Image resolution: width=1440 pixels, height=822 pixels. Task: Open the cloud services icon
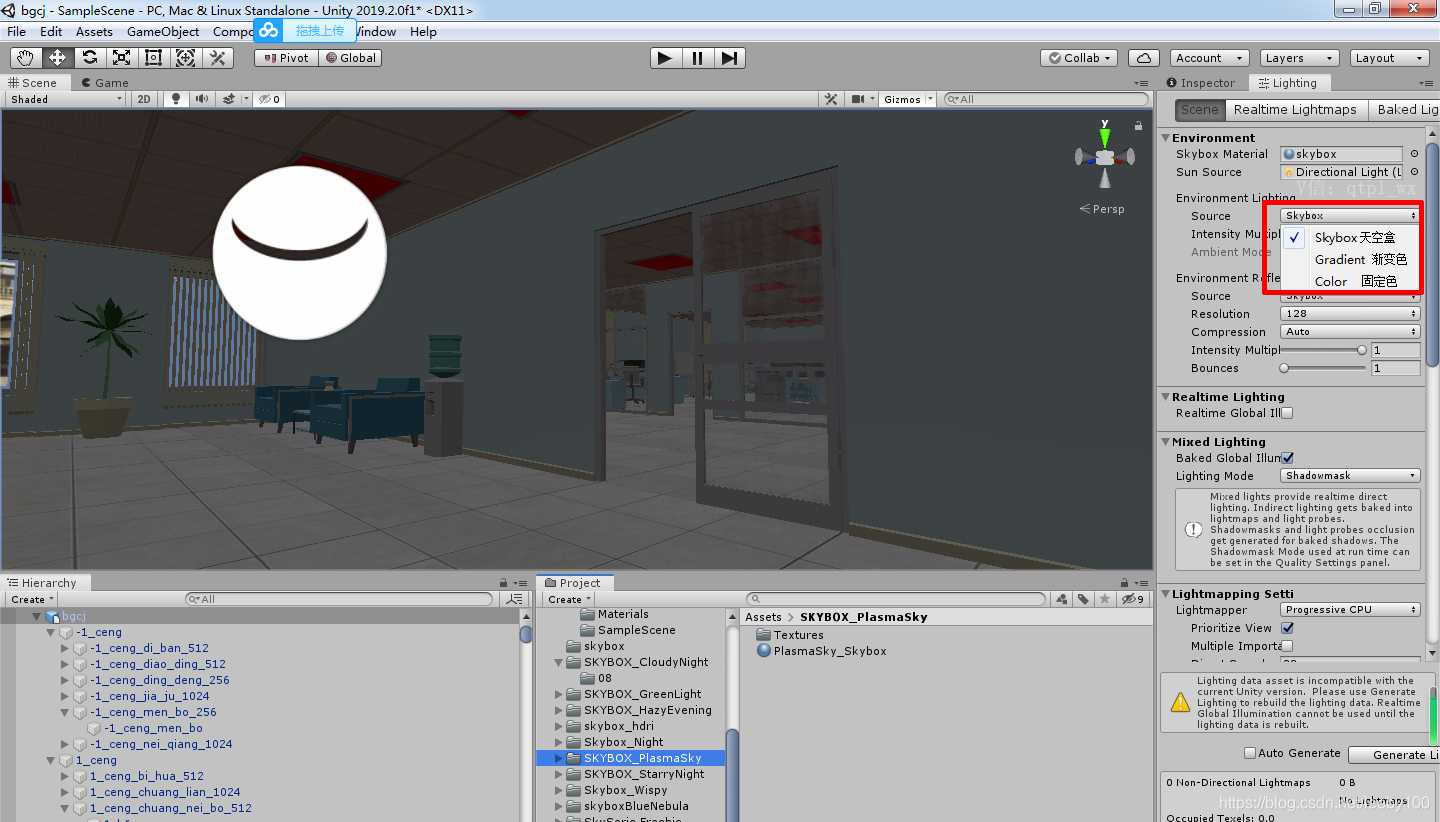(1143, 58)
